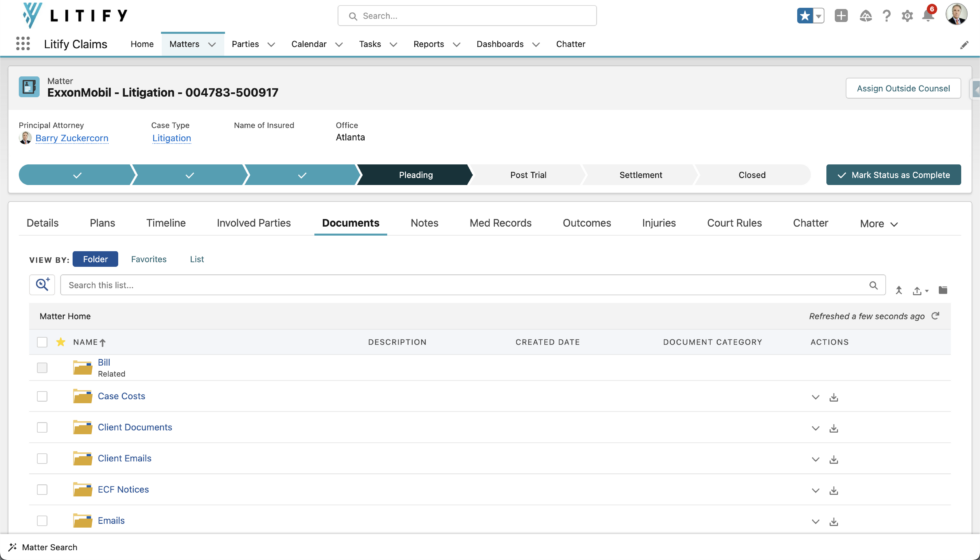
Task: Open the app launcher grid icon
Action: click(23, 44)
